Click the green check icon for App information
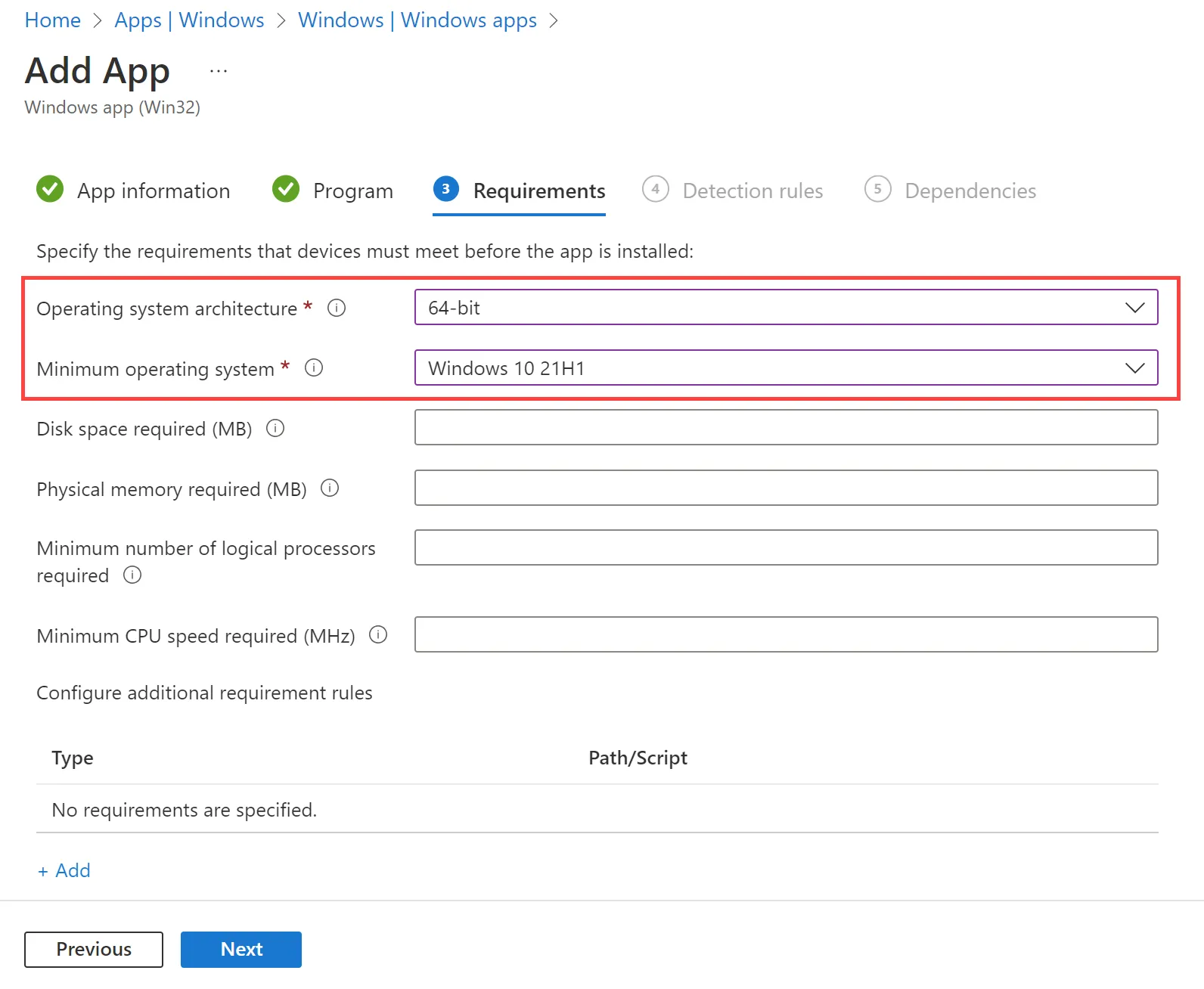 pos(50,189)
